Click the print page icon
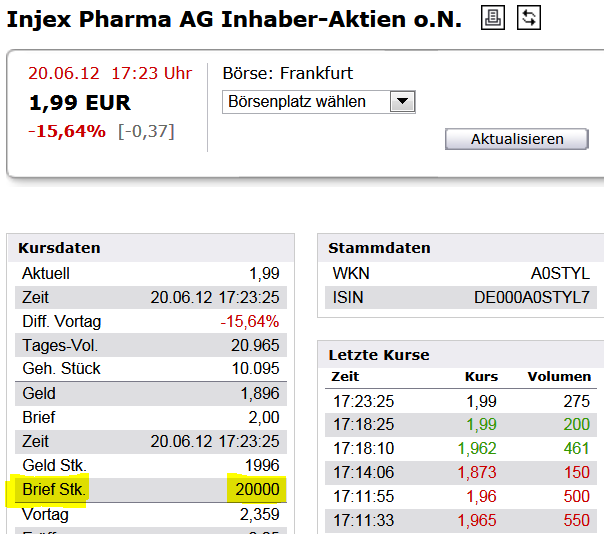 pos(493,17)
